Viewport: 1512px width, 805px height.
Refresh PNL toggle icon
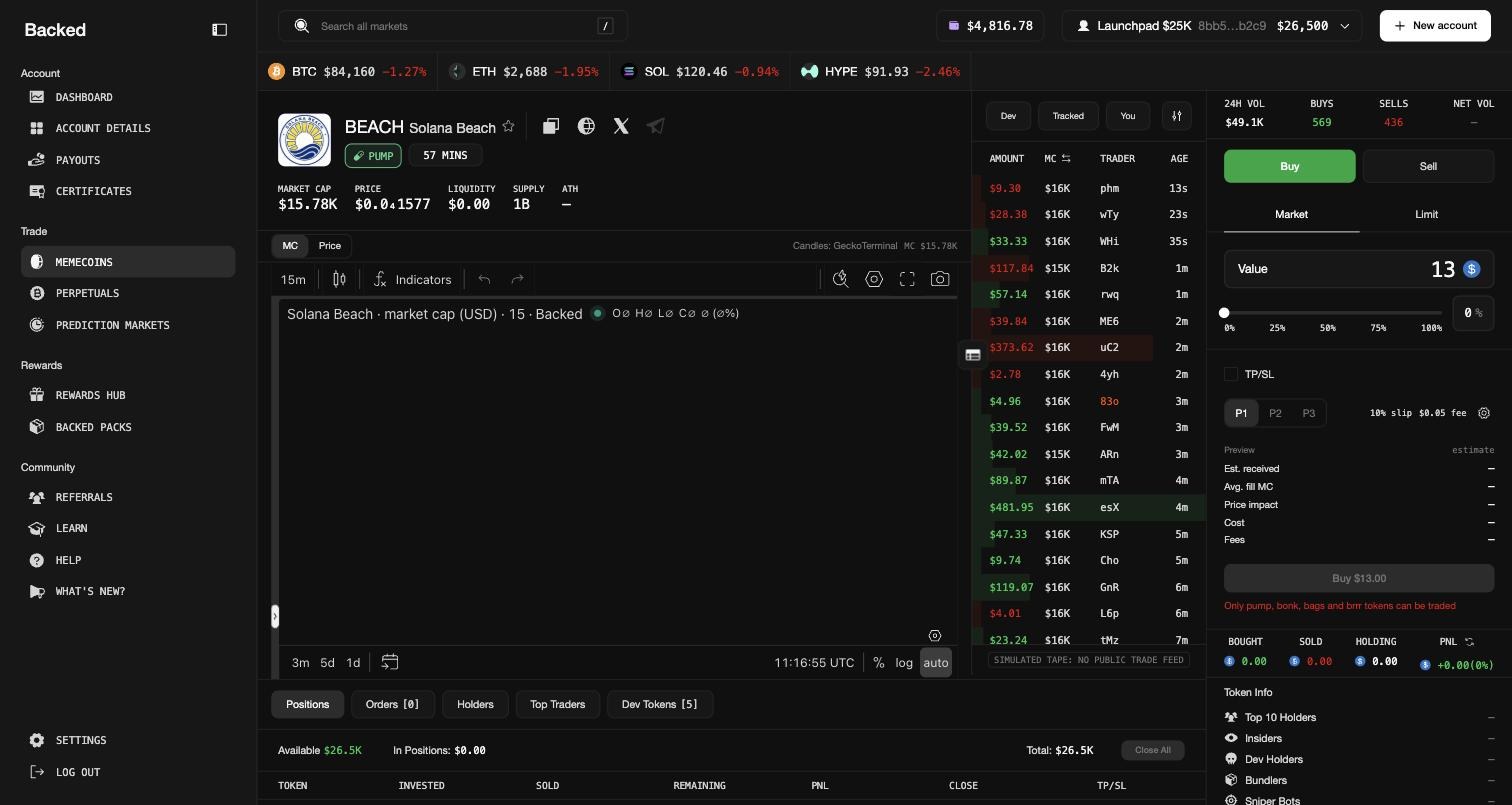[1469, 642]
